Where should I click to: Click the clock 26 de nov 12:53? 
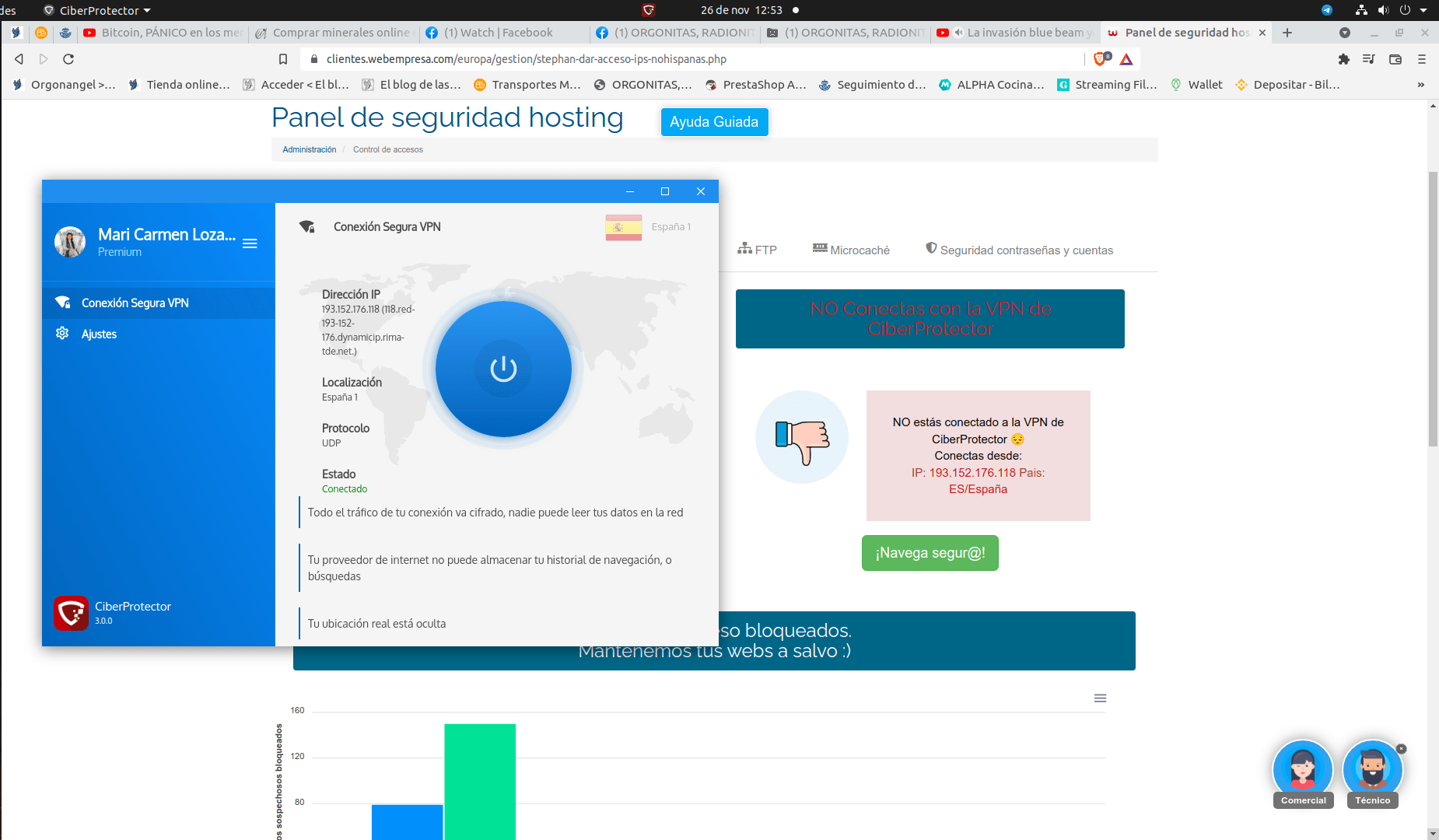click(x=741, y=10)
